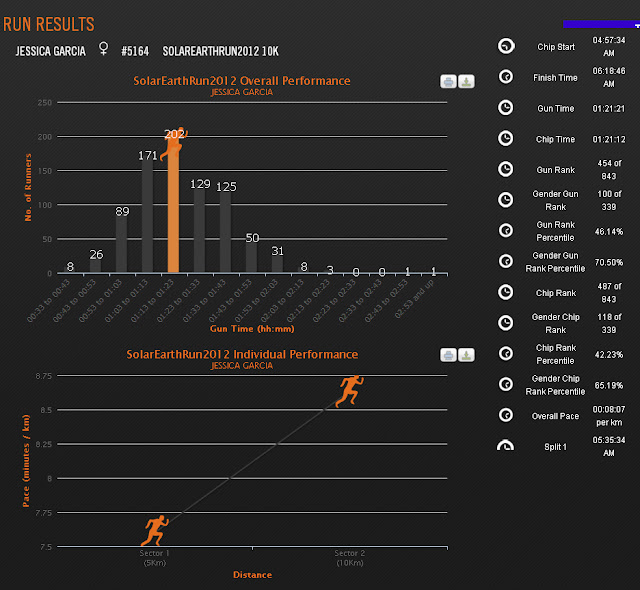Click the SOLAREARTHRUN2012 10K event label
The image size is (640, 590).
click(x=220, y=51)
